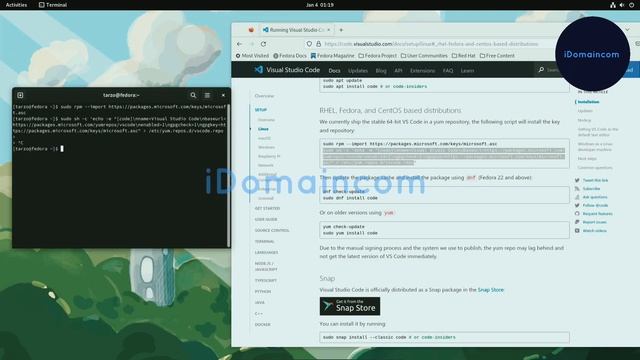Expand TERMINAL section in sidebar

point(264,242)
